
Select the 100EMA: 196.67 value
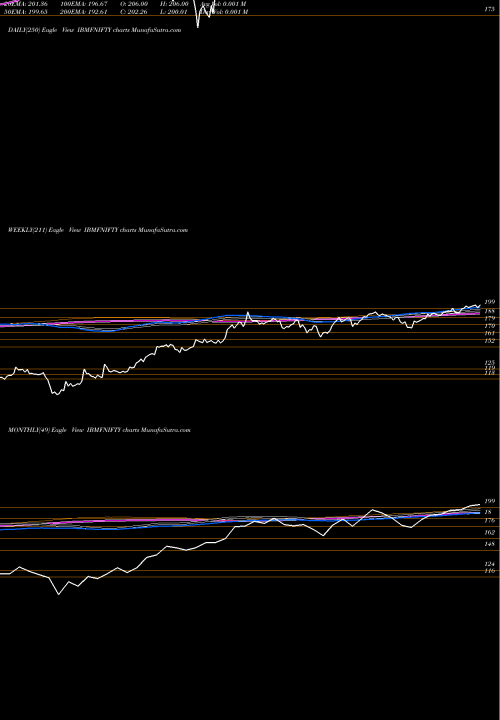coord(84,3)
